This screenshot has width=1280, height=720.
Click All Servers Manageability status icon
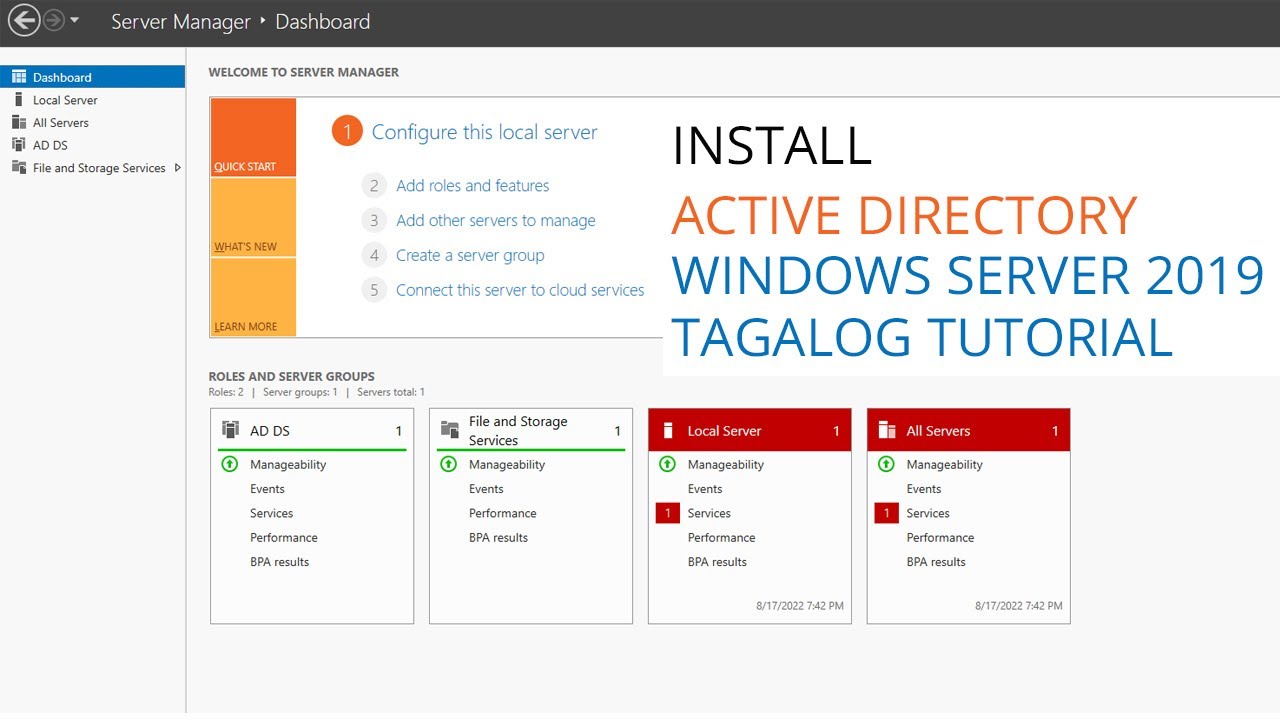coord(886,464)
